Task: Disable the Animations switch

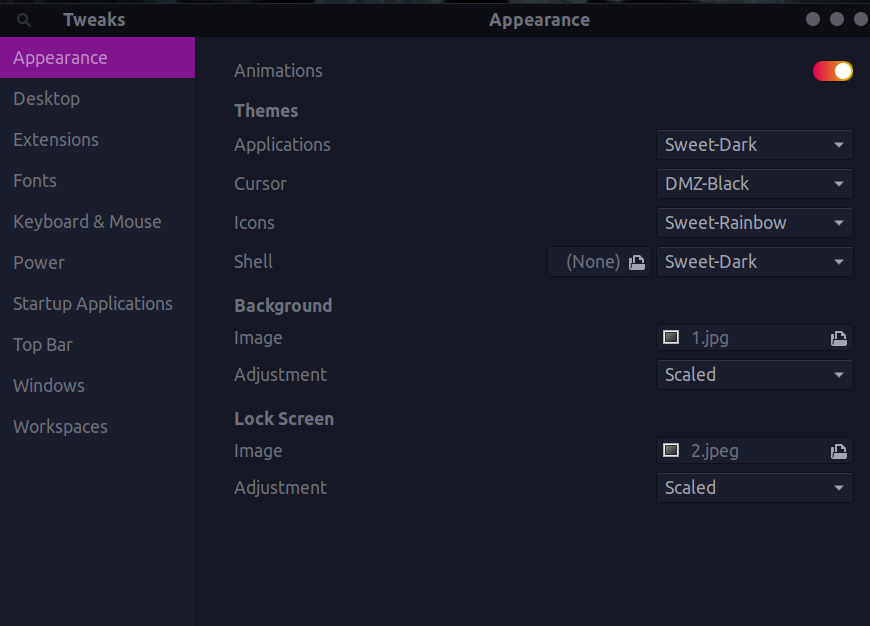Action: 832,71
